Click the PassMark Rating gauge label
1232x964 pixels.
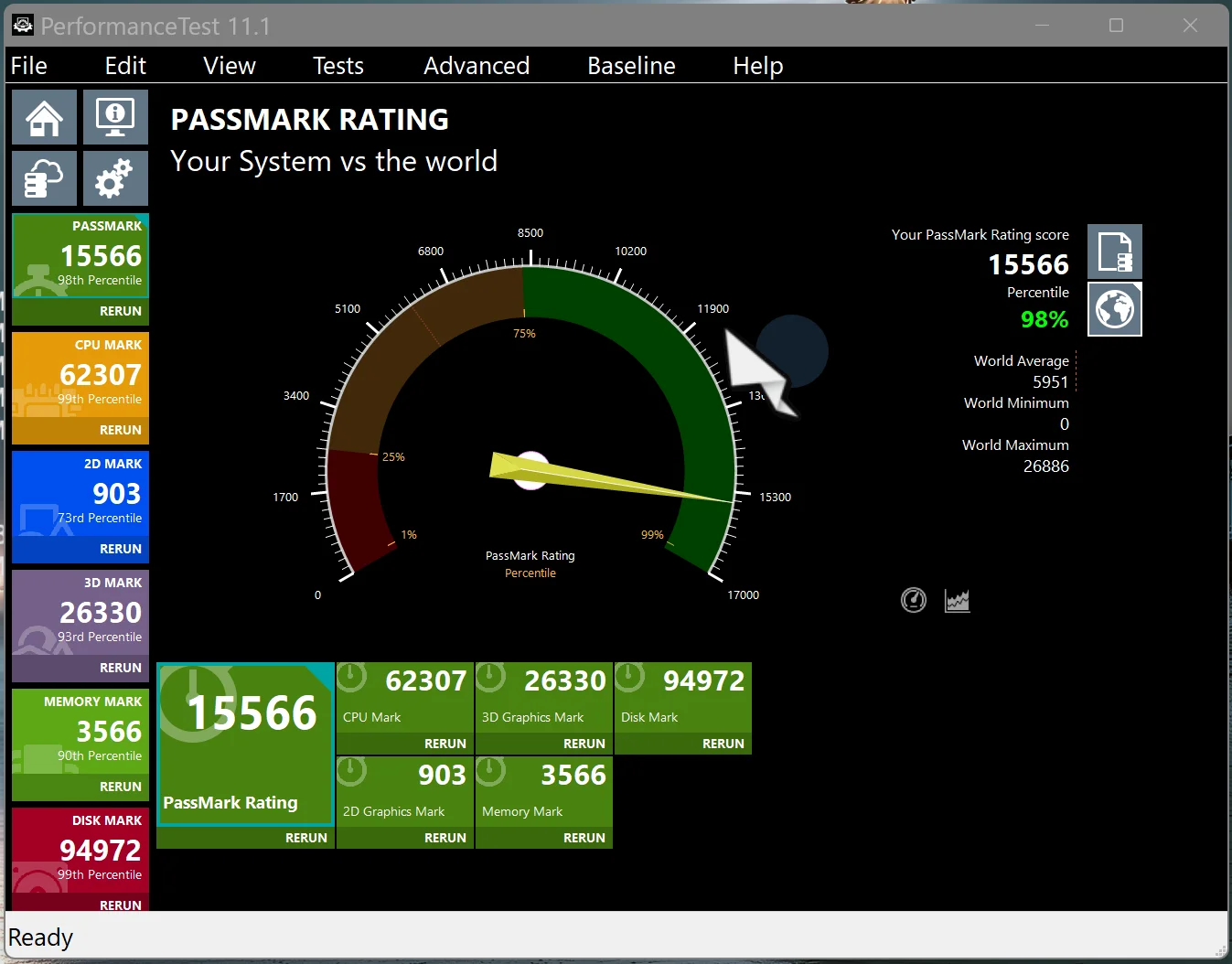pos(530,556)
